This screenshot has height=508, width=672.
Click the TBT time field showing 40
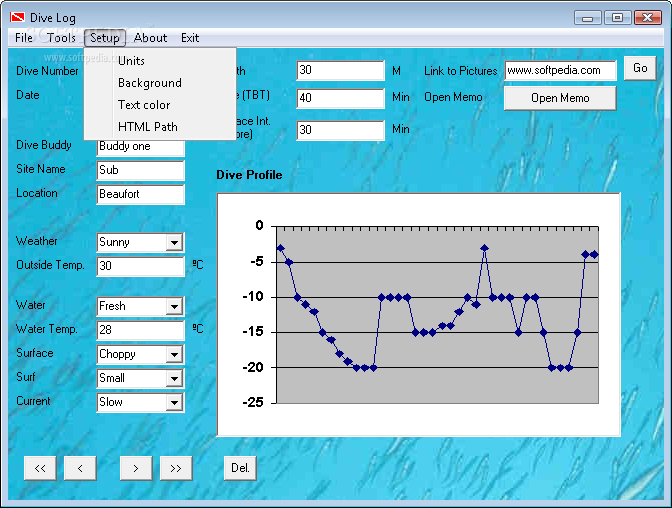[340, 98]
